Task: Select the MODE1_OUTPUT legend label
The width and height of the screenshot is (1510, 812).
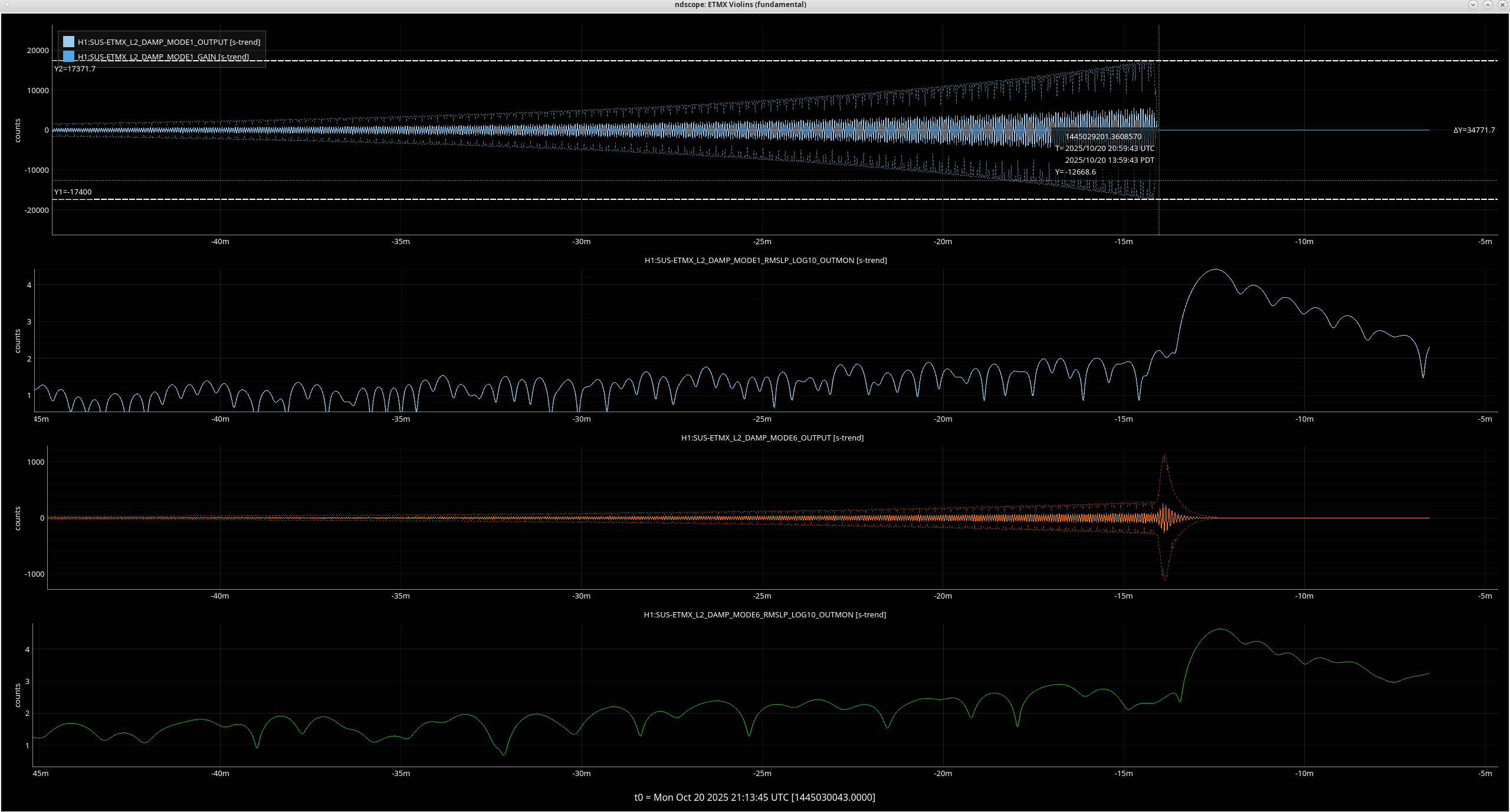Action: pos(169,42)
